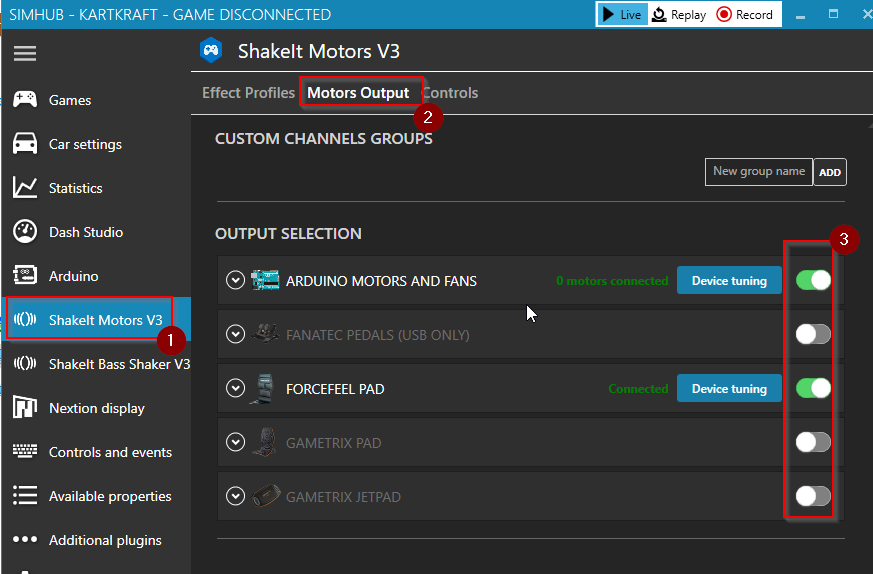Click the ShakeIt Bass Shaker V3 icon
Screen dimensions: 873x574
coord(25,364)
